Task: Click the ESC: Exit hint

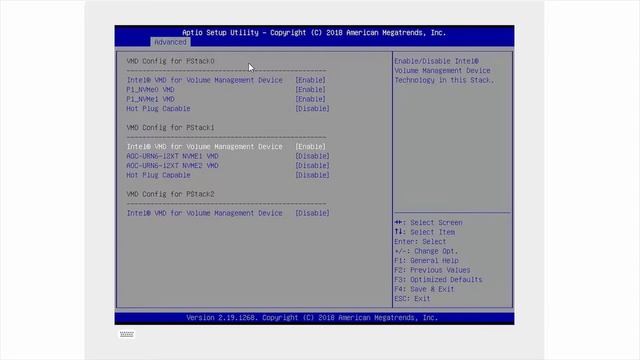Action: [x=412, y=299]
